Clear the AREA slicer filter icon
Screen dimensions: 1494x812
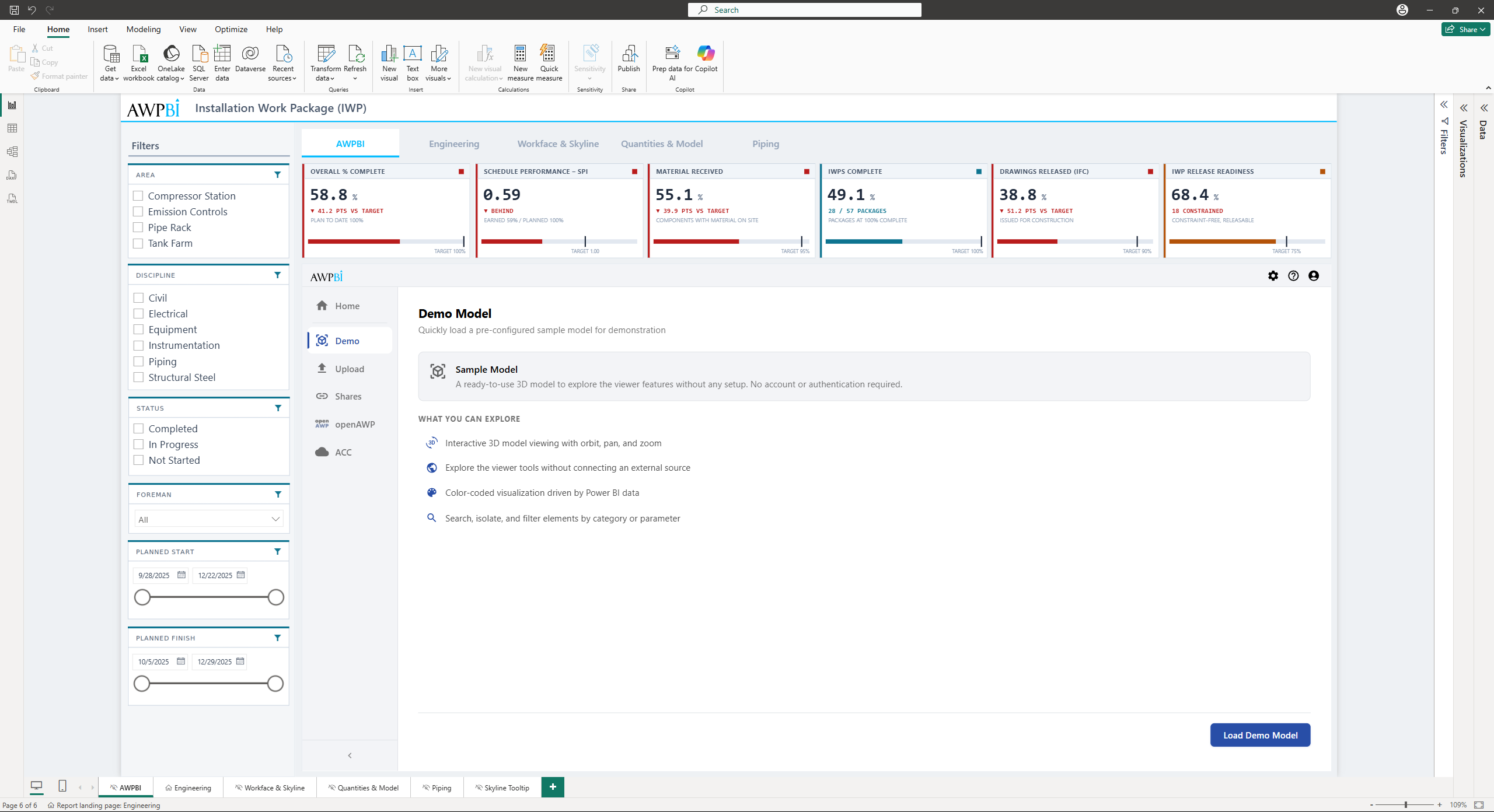coord(278,175)
